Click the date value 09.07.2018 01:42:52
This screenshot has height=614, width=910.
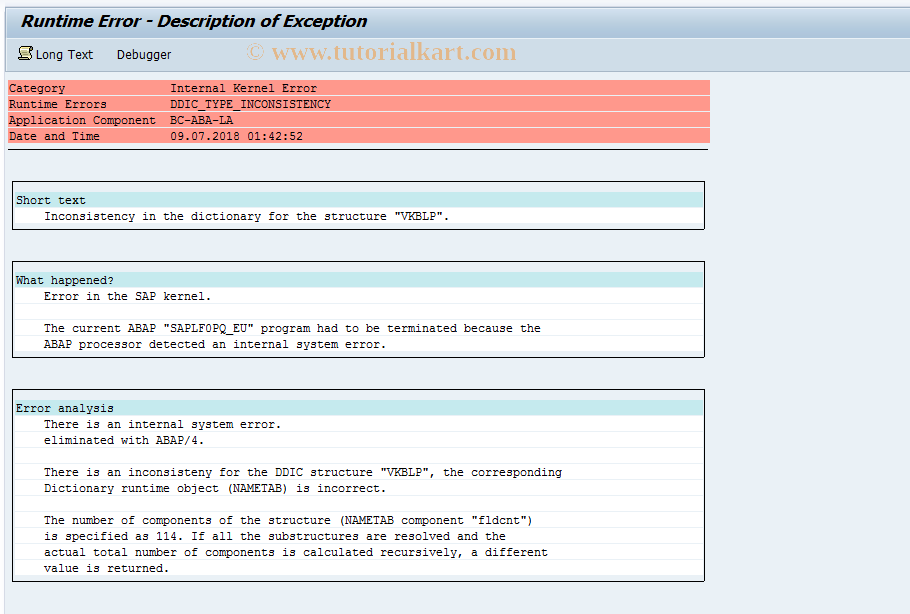(x=236, y=136)
